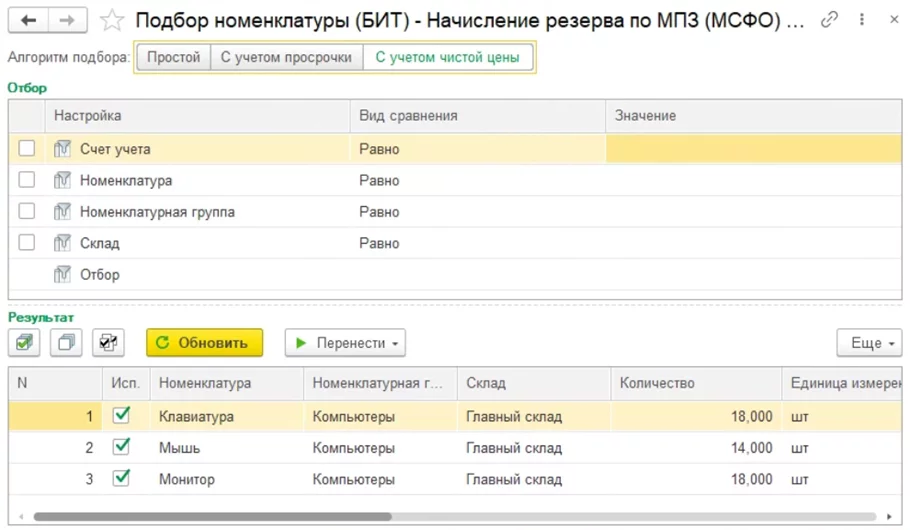Add form to favorites with star icon
Viewport: 910px width, 530px height.
pyautogui.click(x=113, y=20)
